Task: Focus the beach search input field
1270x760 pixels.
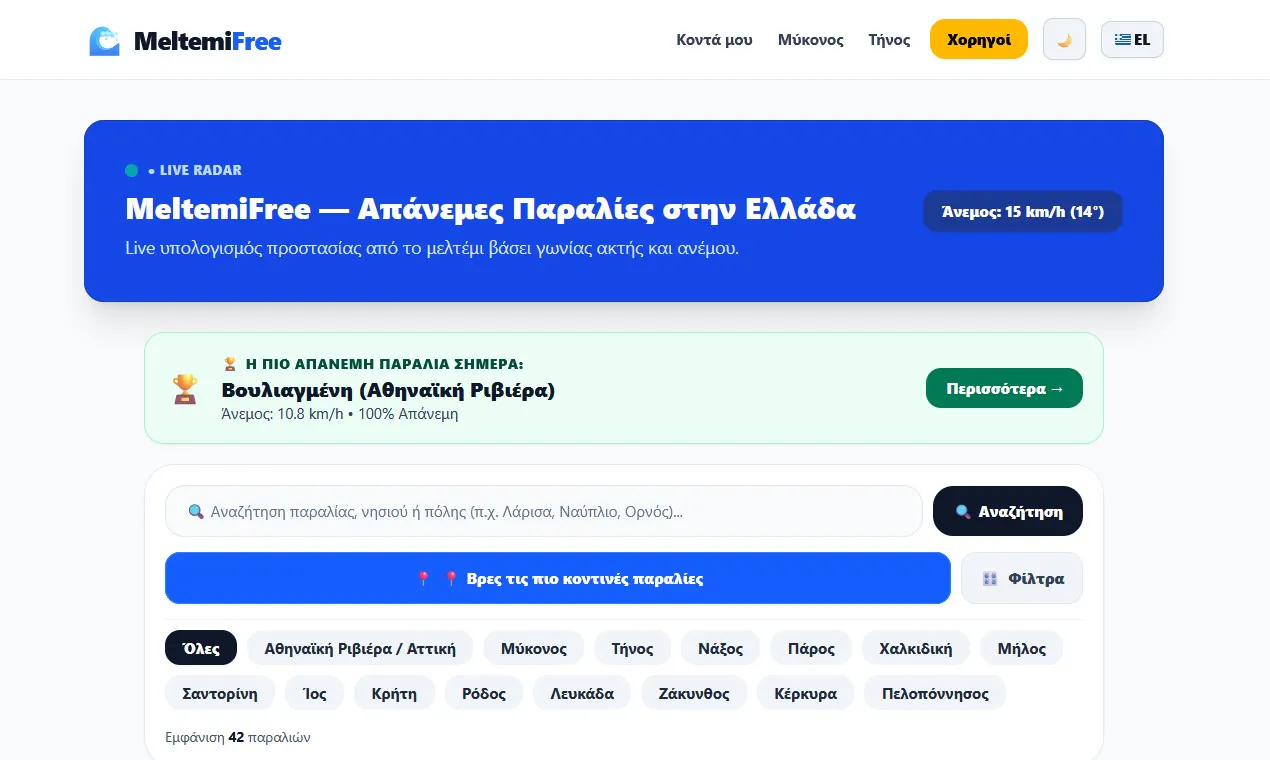Action: point(543,511)
